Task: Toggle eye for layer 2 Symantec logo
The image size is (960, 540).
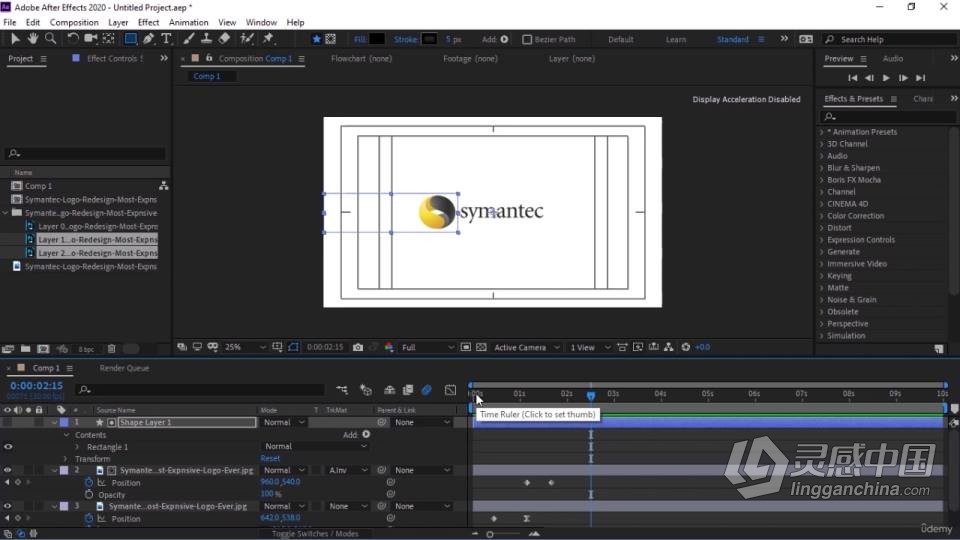Action: [x=7, y=470]
